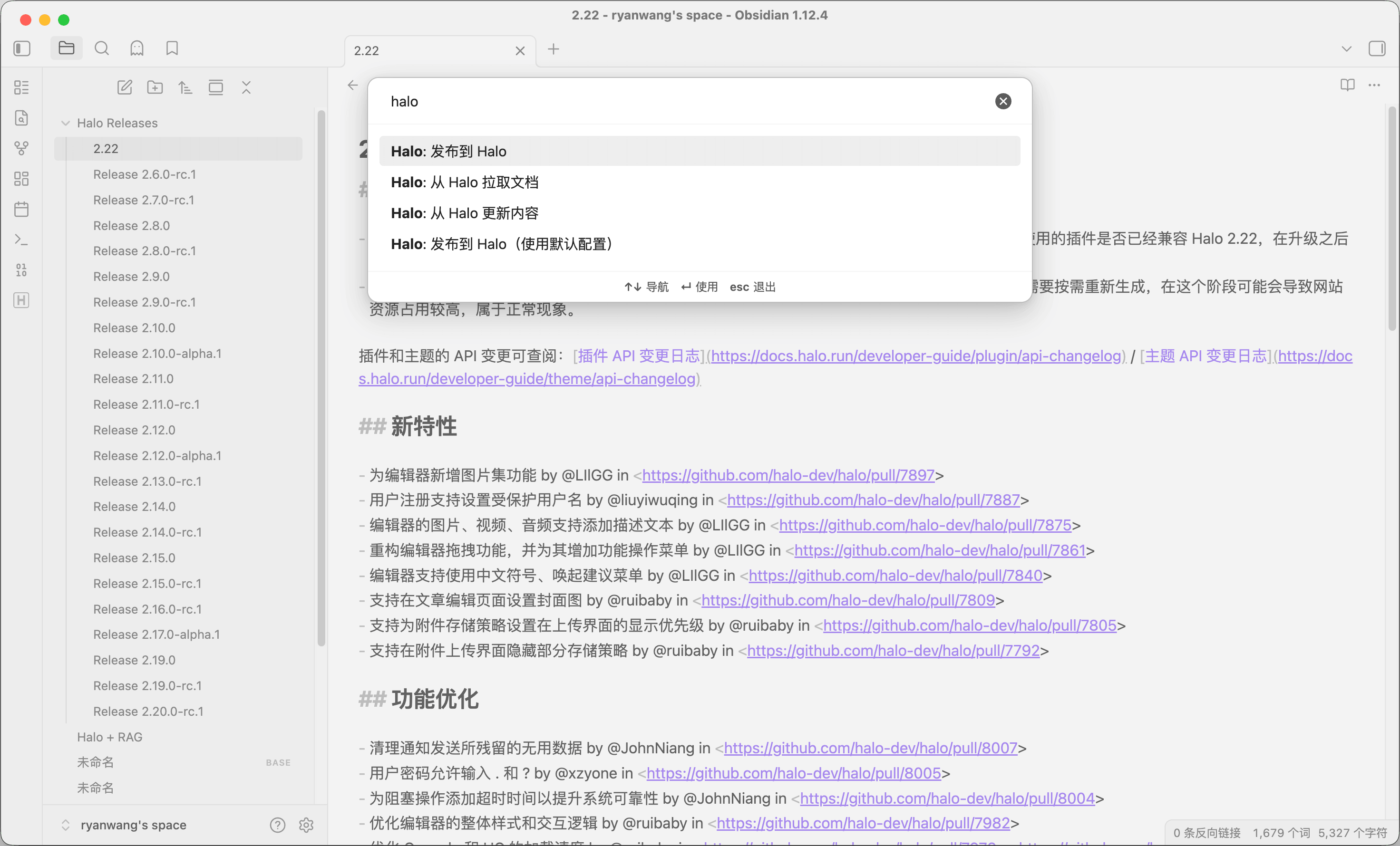Open the bookmarks panel icon

(x=172, y=49)
